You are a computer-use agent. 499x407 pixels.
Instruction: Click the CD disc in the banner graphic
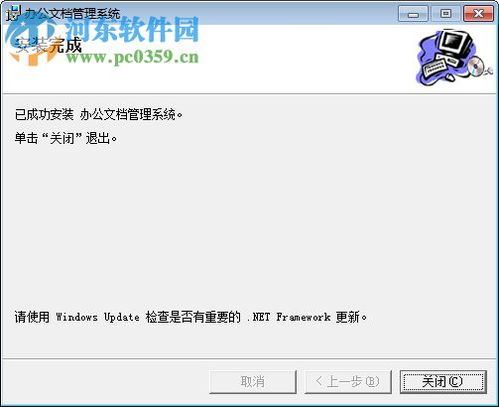(x=476, y=66)
